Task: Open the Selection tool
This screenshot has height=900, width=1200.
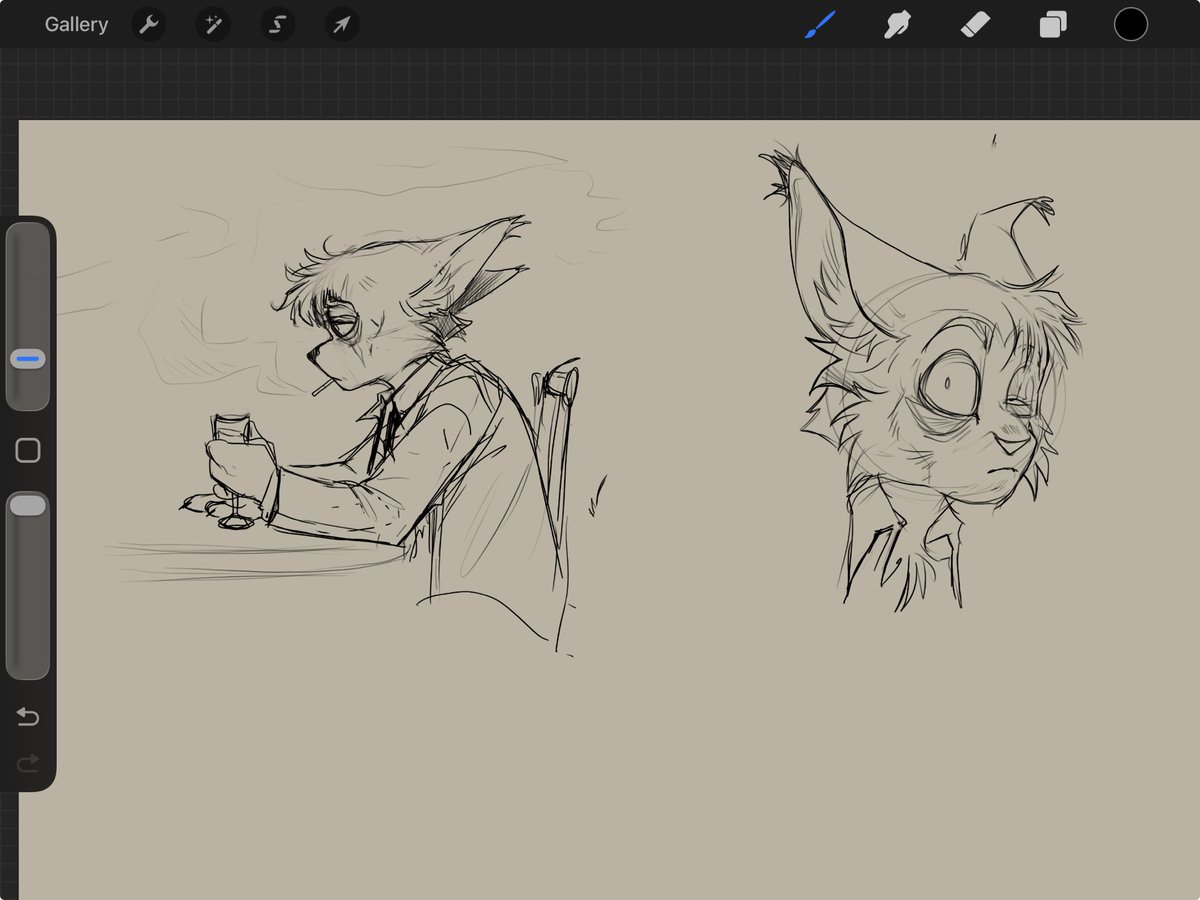Action: (x=277, y=25)
